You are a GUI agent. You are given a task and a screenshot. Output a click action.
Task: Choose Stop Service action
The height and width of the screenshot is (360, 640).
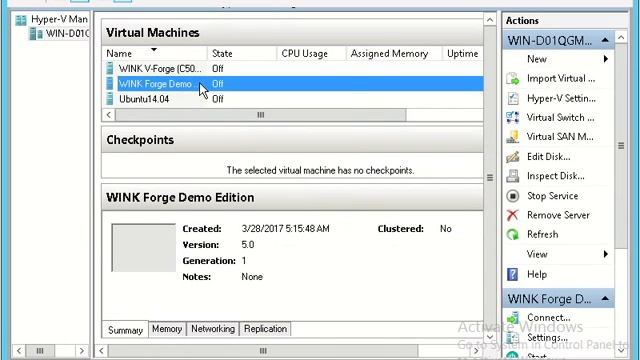point(553,196)
